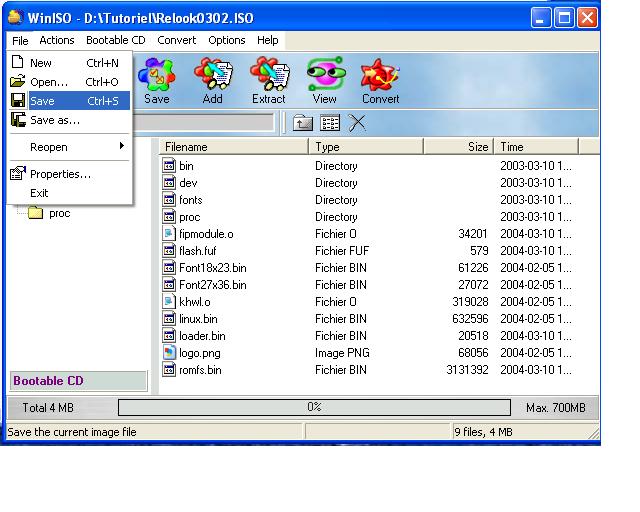Image resolution: width=640 pixels, height=512 pixels.
Task: Go up one folder level icon
Action: (302, 122)
